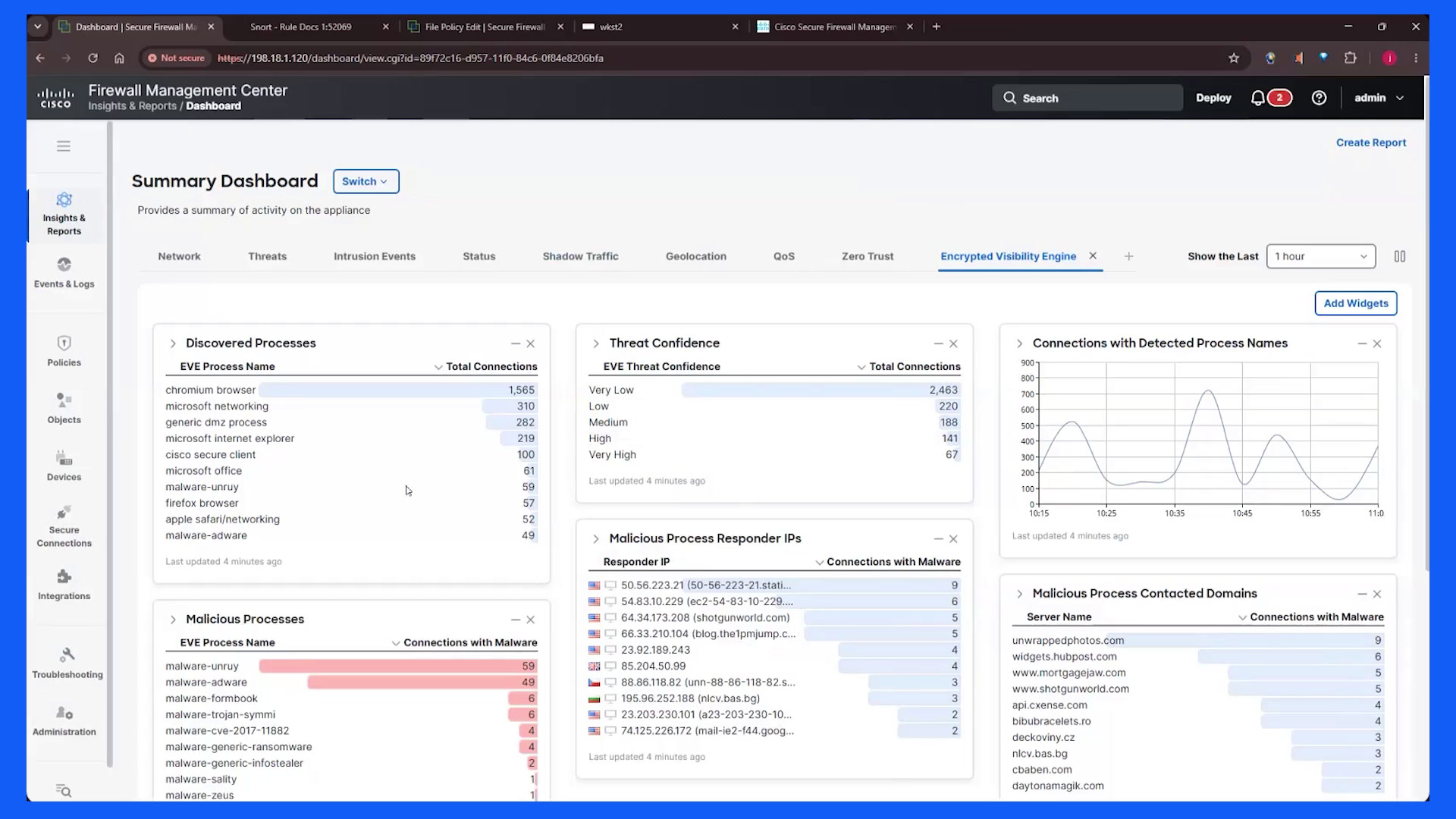Click the Search input field
This screenshot has width=1456, height=819.
tap(1087, 98)
